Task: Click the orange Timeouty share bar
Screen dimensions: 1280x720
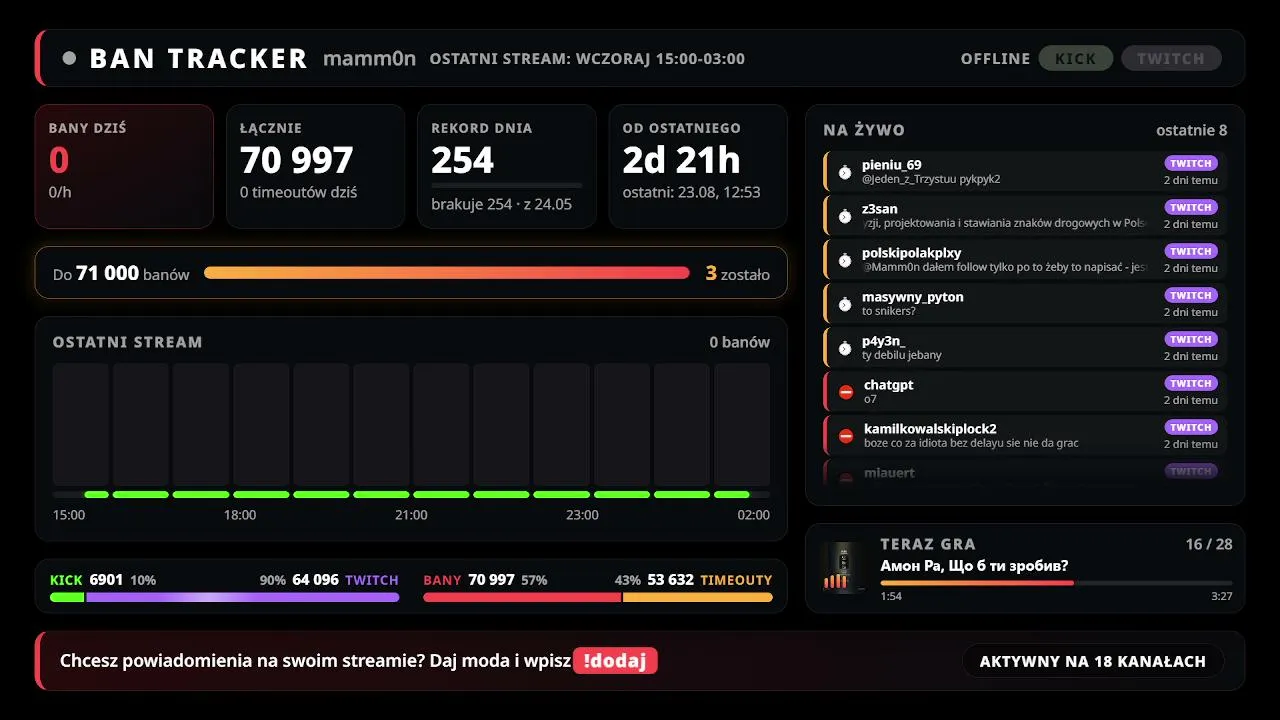Action: pyautogui.click(x=698, y=597)
